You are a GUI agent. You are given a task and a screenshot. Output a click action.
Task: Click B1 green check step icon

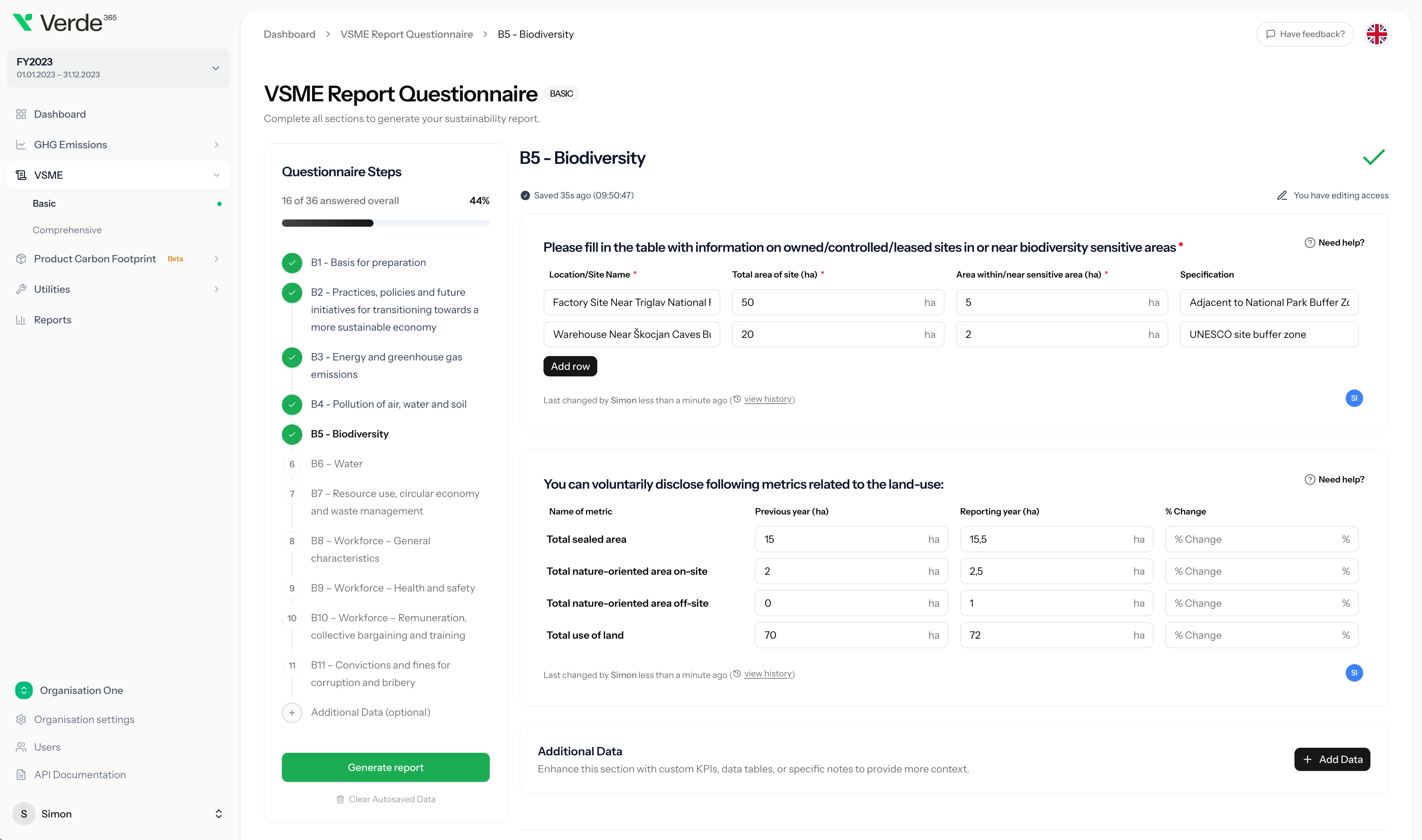[292, 263]
